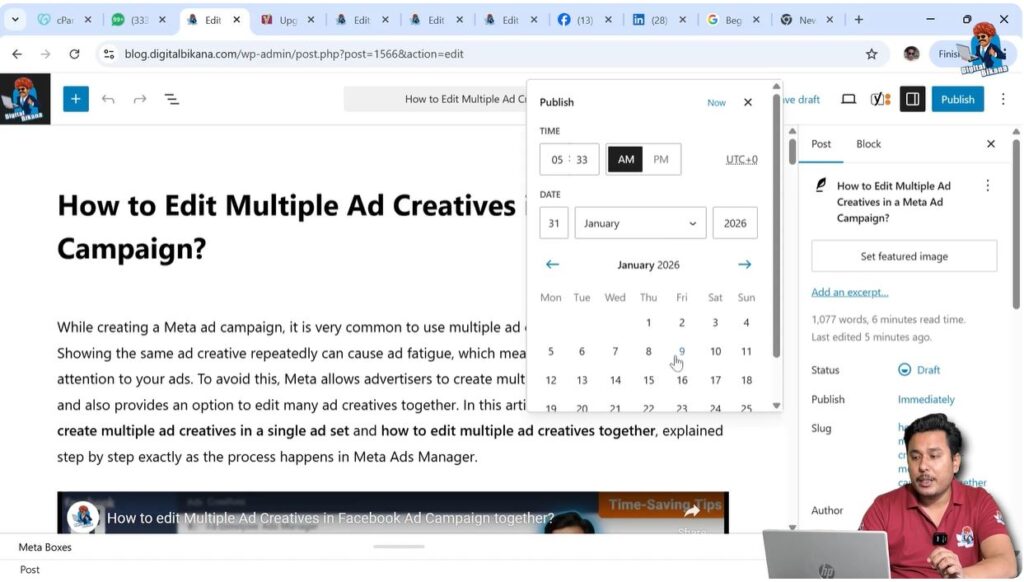Open the Preview device icon
Screen dimensions: 1024x582
coord(848,99)
